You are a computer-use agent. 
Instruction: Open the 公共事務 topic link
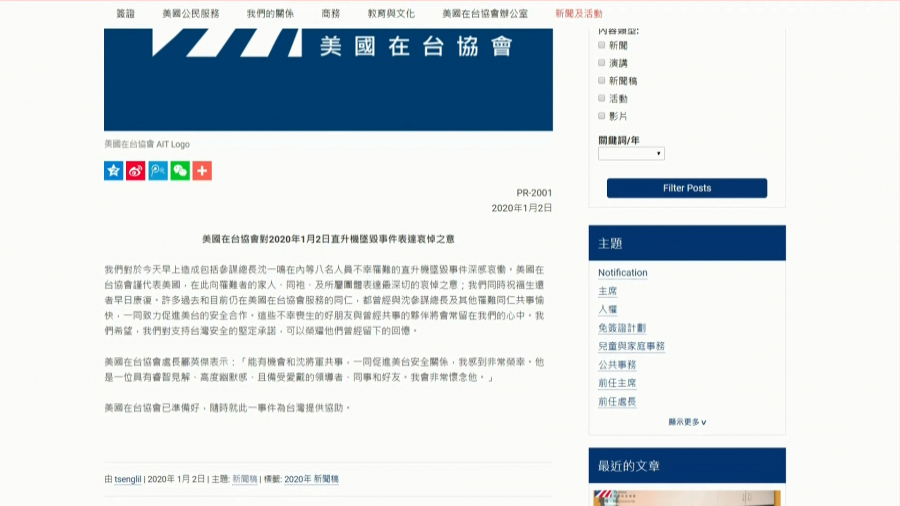point(617,364)
